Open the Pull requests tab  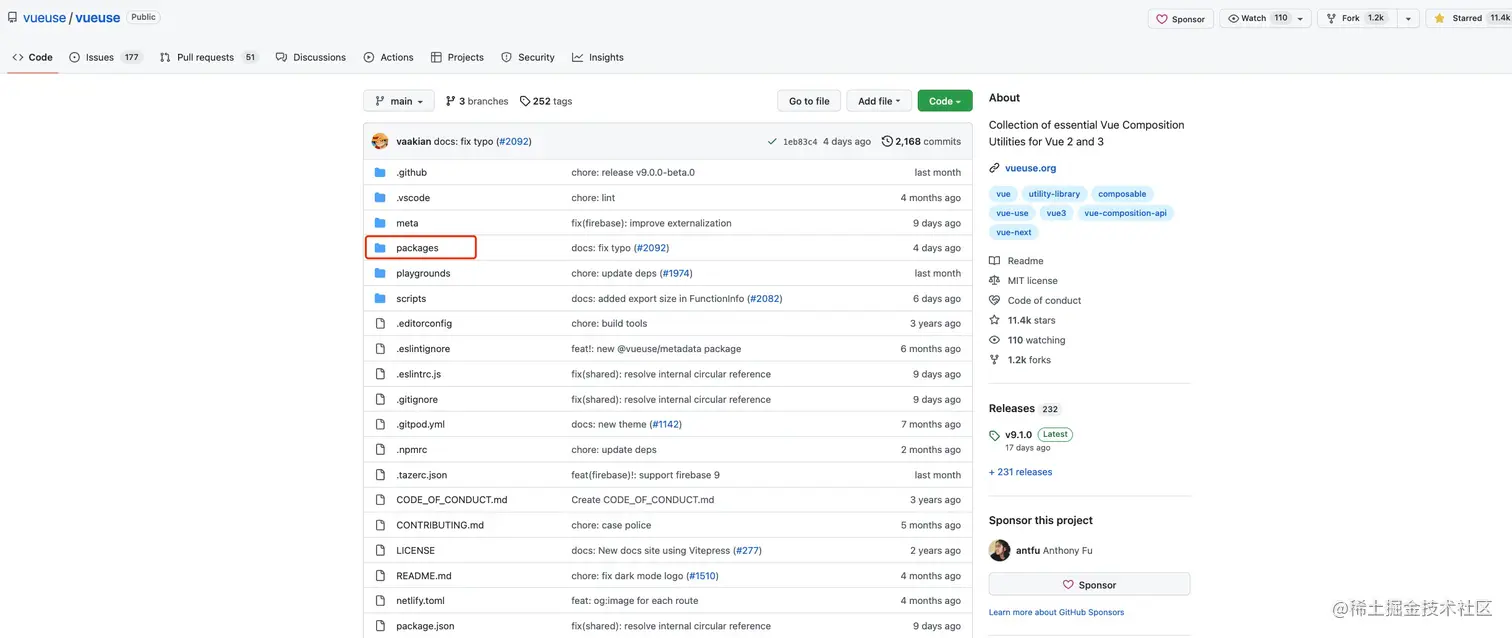pyautogui.click(x=209, y=57)
